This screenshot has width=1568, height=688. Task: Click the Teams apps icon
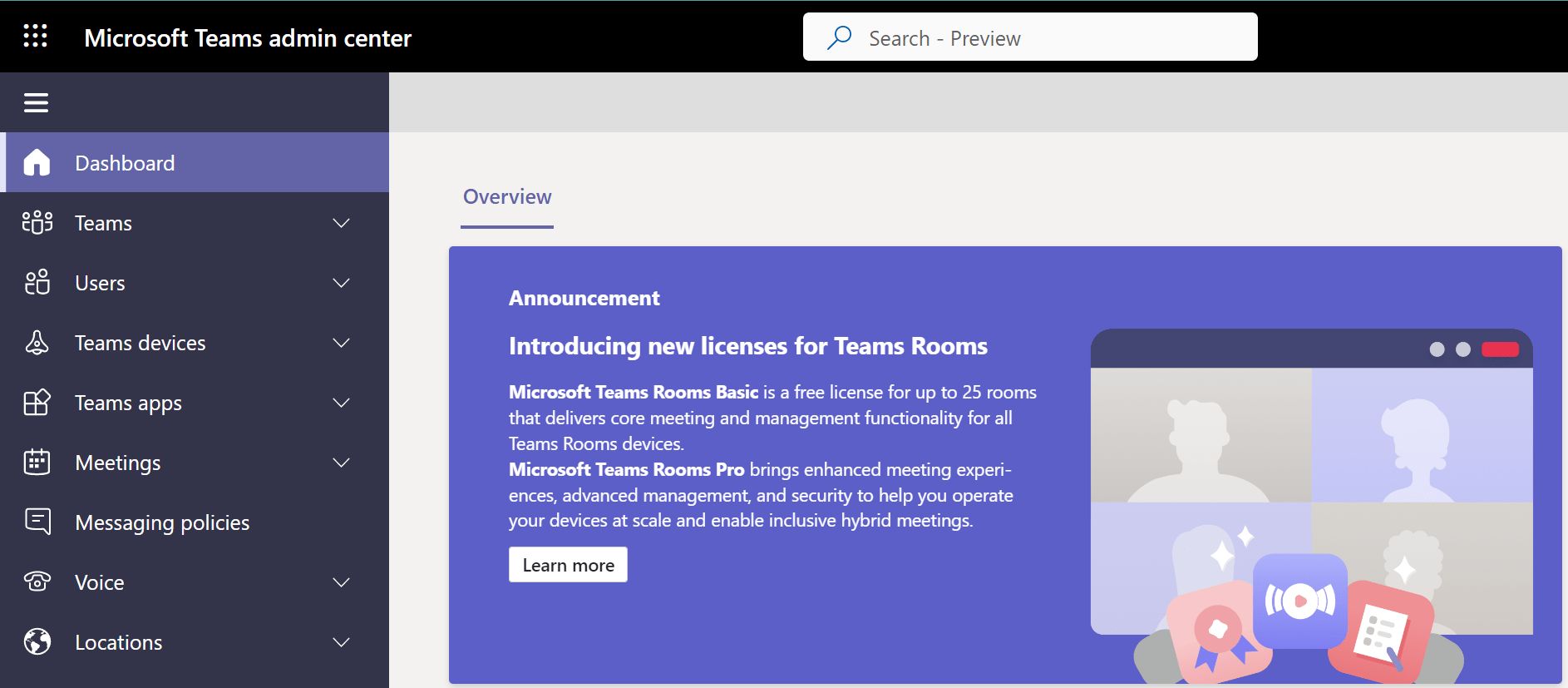37,402
